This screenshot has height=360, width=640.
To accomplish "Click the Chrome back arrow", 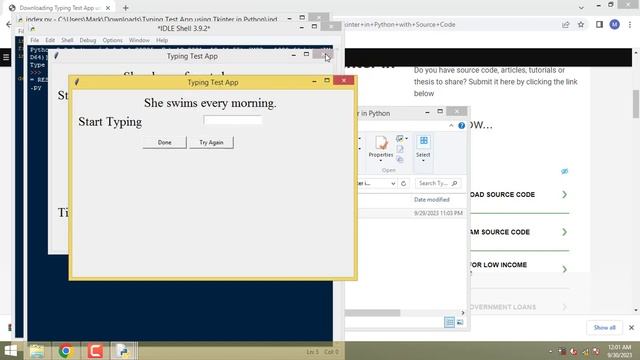I will pos(9,24).
